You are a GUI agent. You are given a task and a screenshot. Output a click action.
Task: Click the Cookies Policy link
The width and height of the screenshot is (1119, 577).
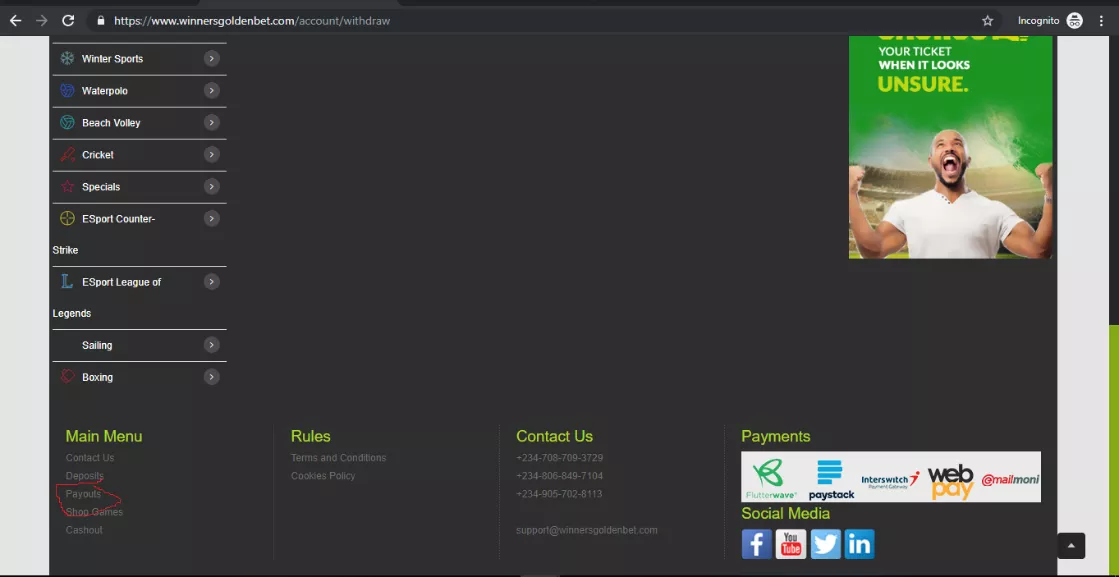(323, 476)
